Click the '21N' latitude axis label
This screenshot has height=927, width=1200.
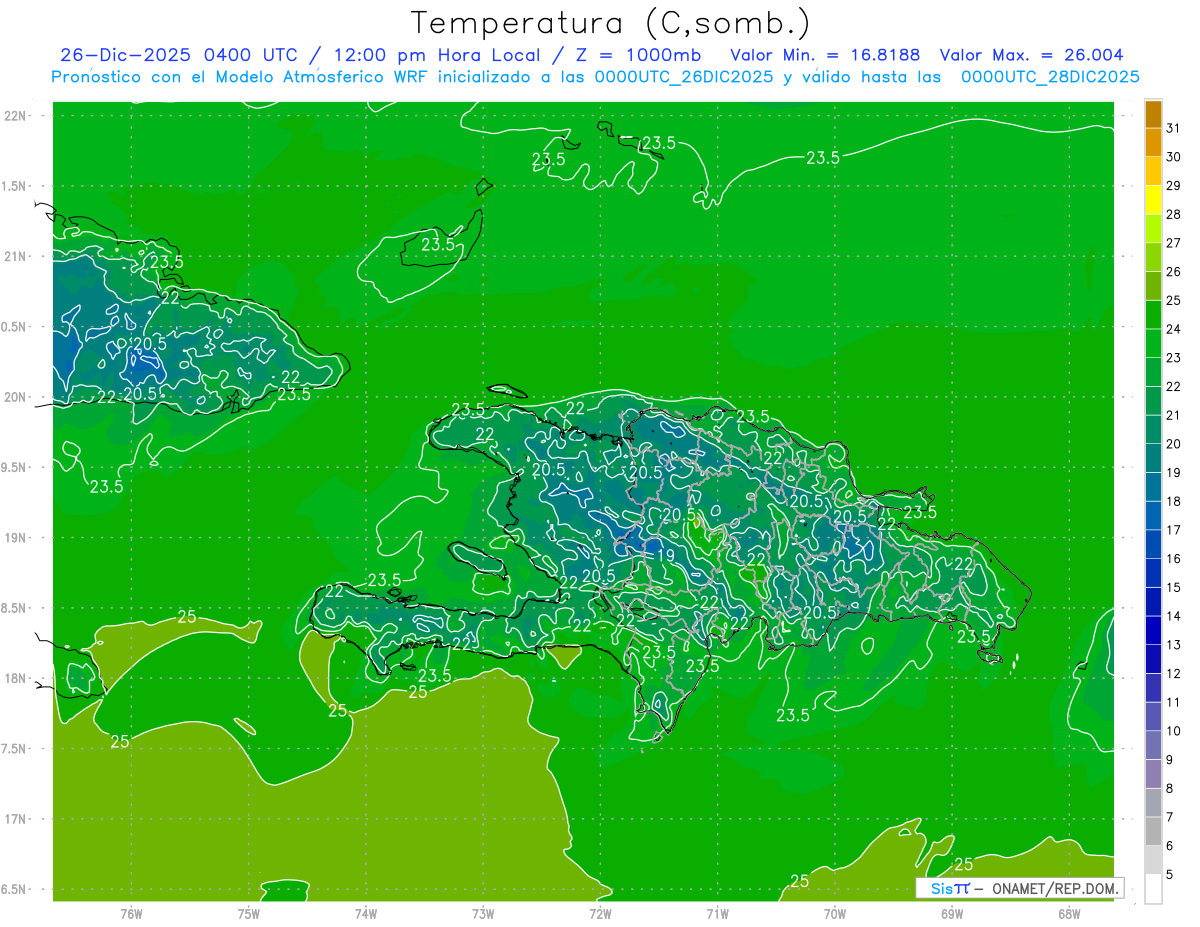(17, 257)
